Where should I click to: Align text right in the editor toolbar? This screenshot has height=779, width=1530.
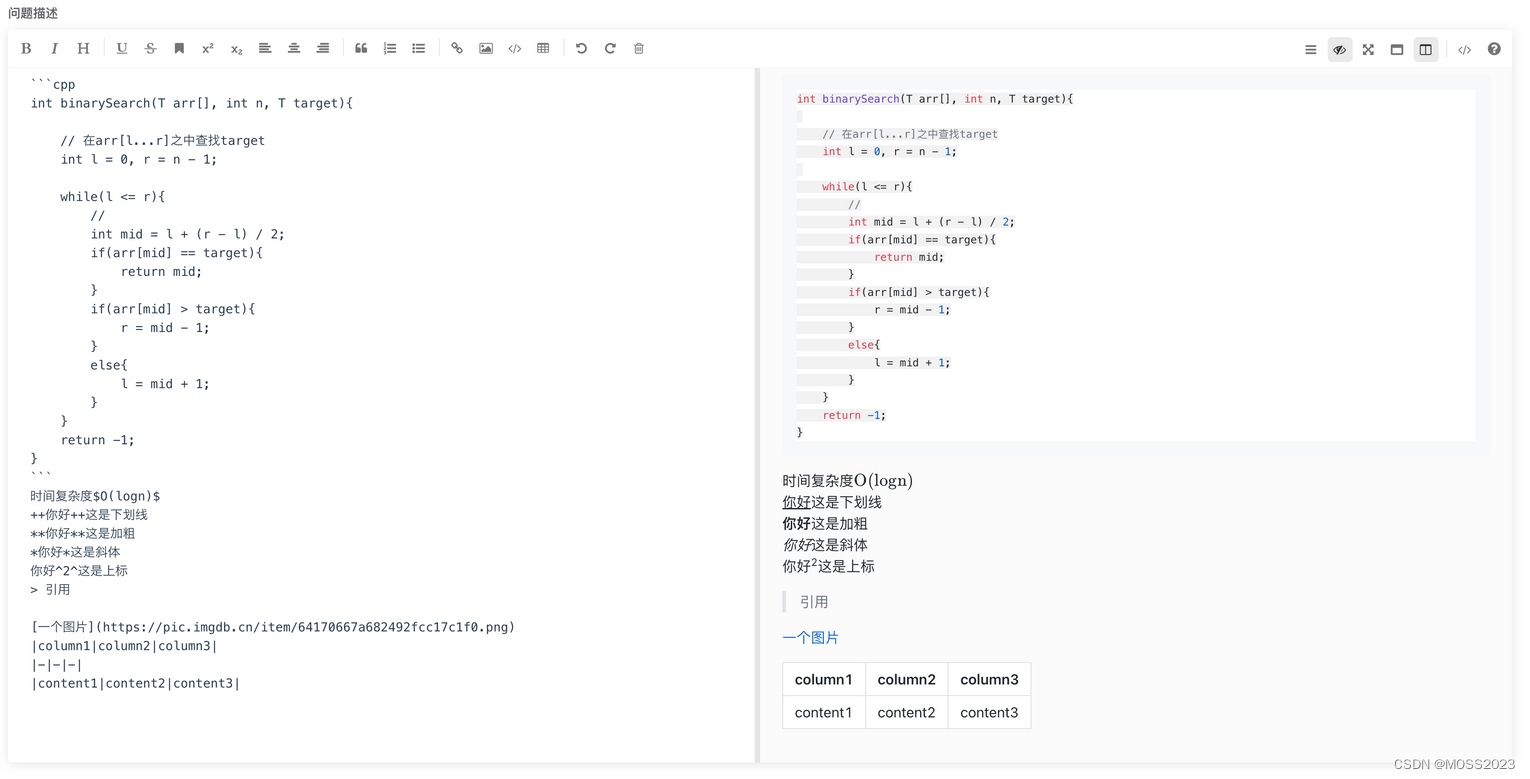click(323, 48)
